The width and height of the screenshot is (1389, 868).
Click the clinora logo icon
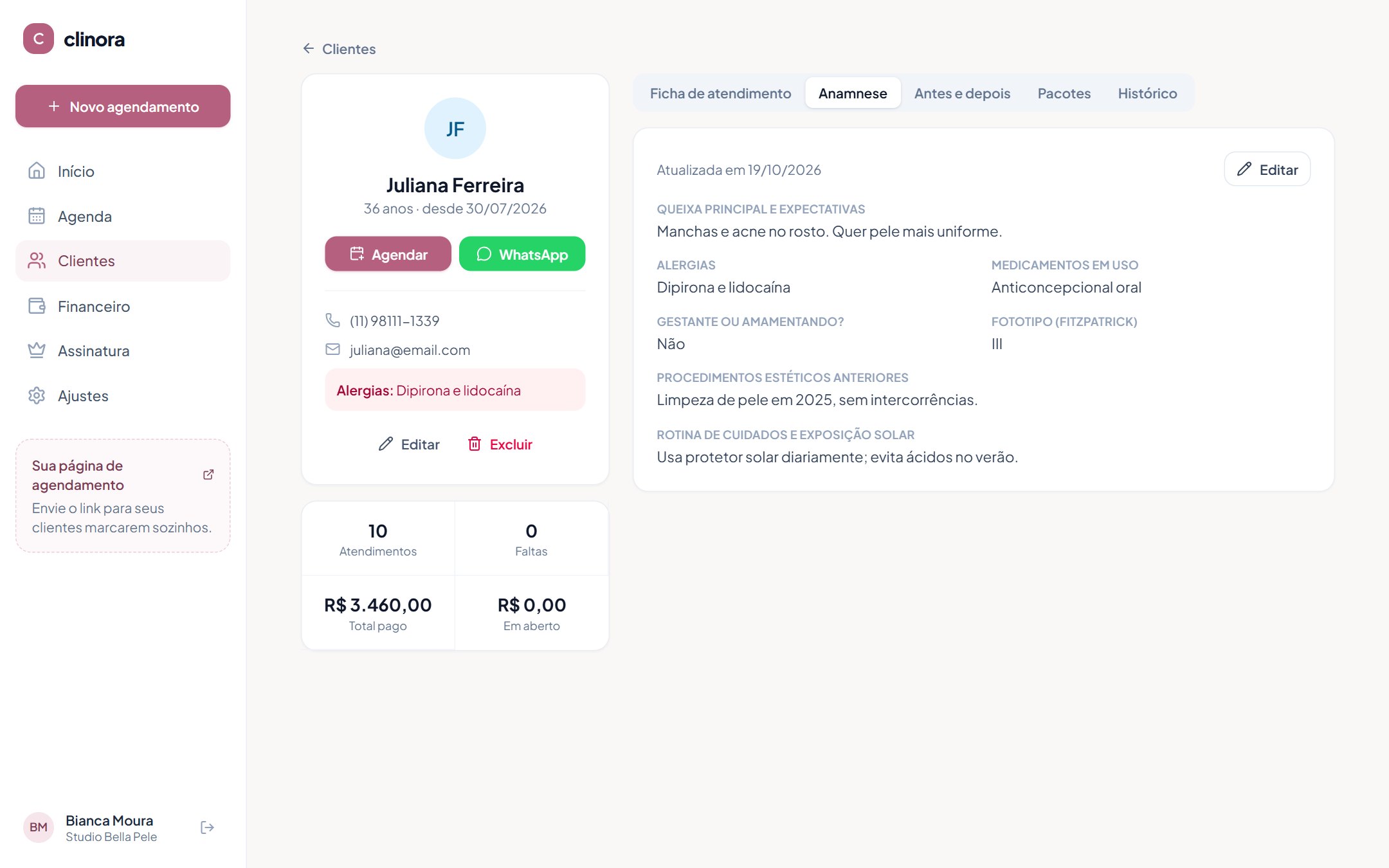[38, 39]
